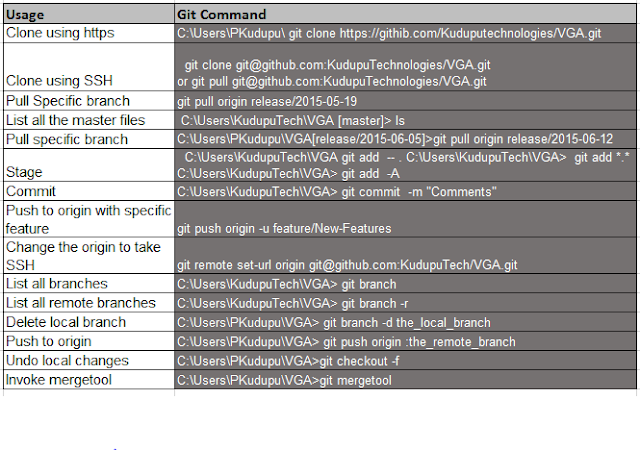Click the Change the origin to take SSH cell
Screen dimensions: 640x450
click(89, 256)
